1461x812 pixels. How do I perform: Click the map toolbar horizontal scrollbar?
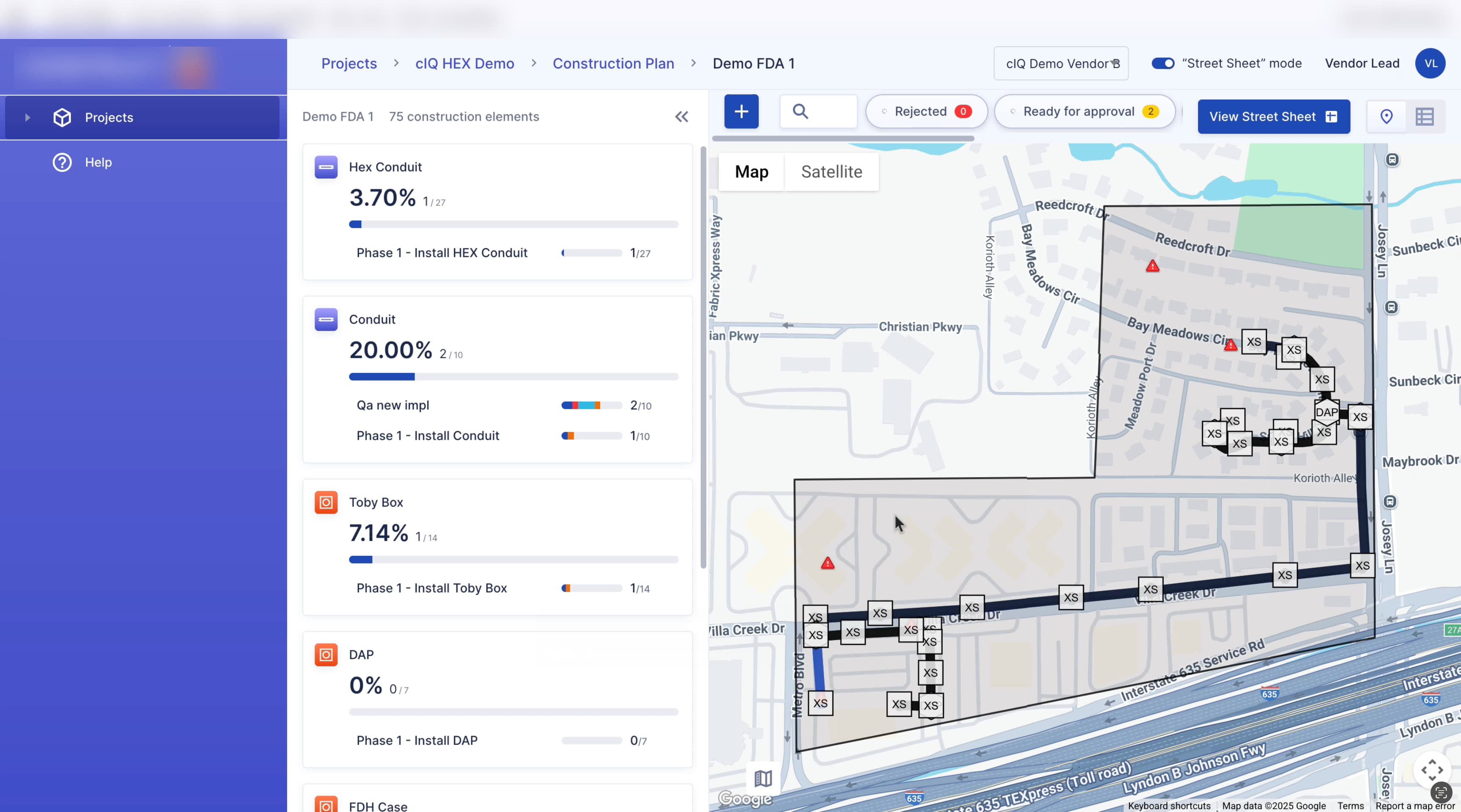coord(843,138)
